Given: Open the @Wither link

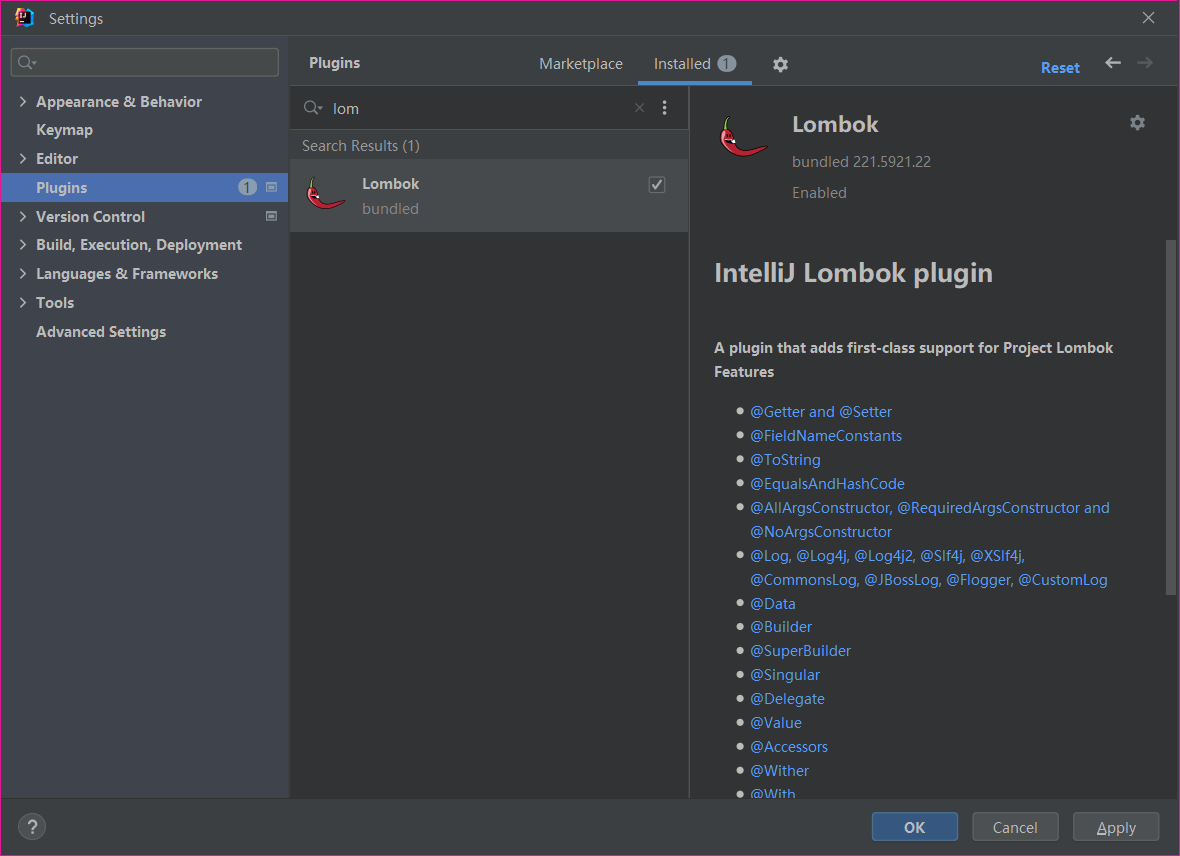Looking at the screenshot, I should [x=780, y=771].
